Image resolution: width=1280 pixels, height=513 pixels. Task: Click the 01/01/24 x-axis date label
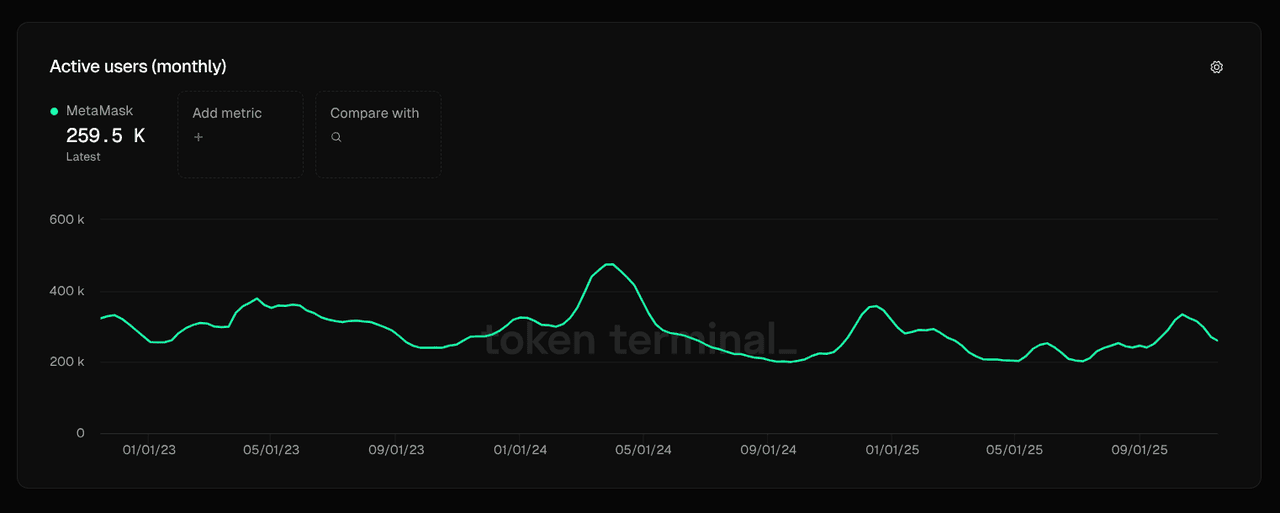520,450
